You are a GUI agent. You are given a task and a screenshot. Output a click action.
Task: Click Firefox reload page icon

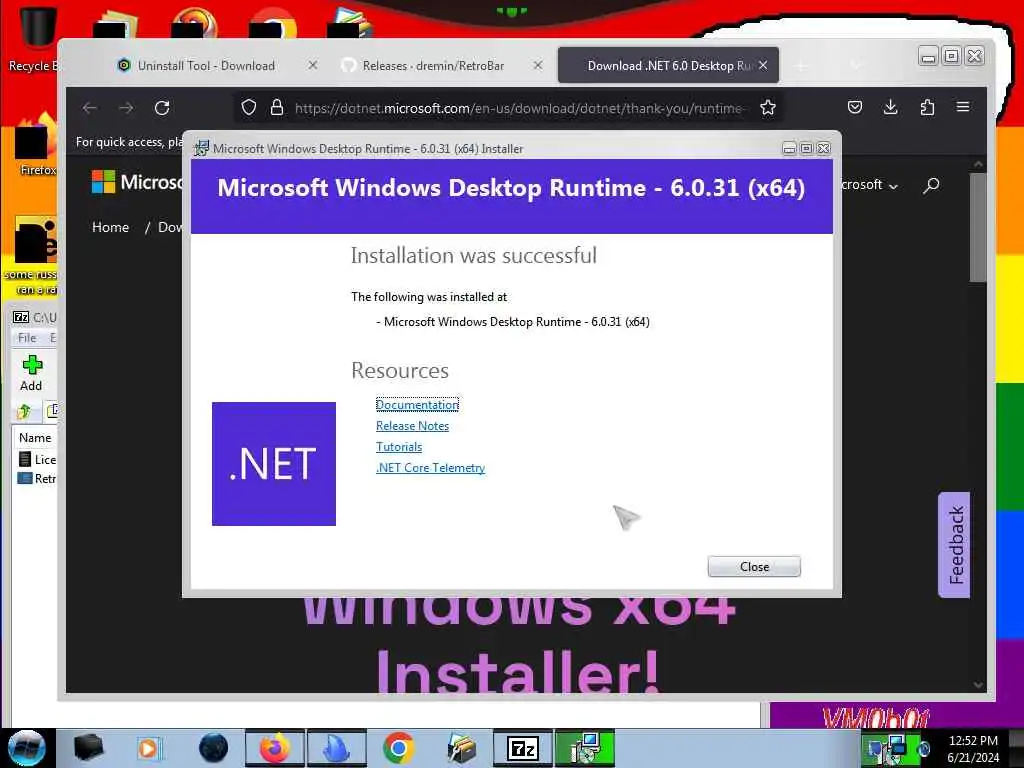(162, 108)
